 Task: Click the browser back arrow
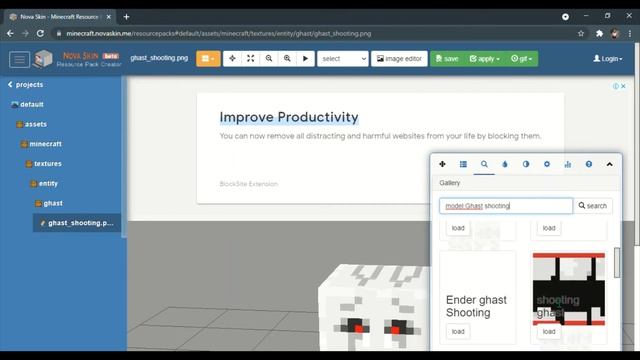coord(10,33)
